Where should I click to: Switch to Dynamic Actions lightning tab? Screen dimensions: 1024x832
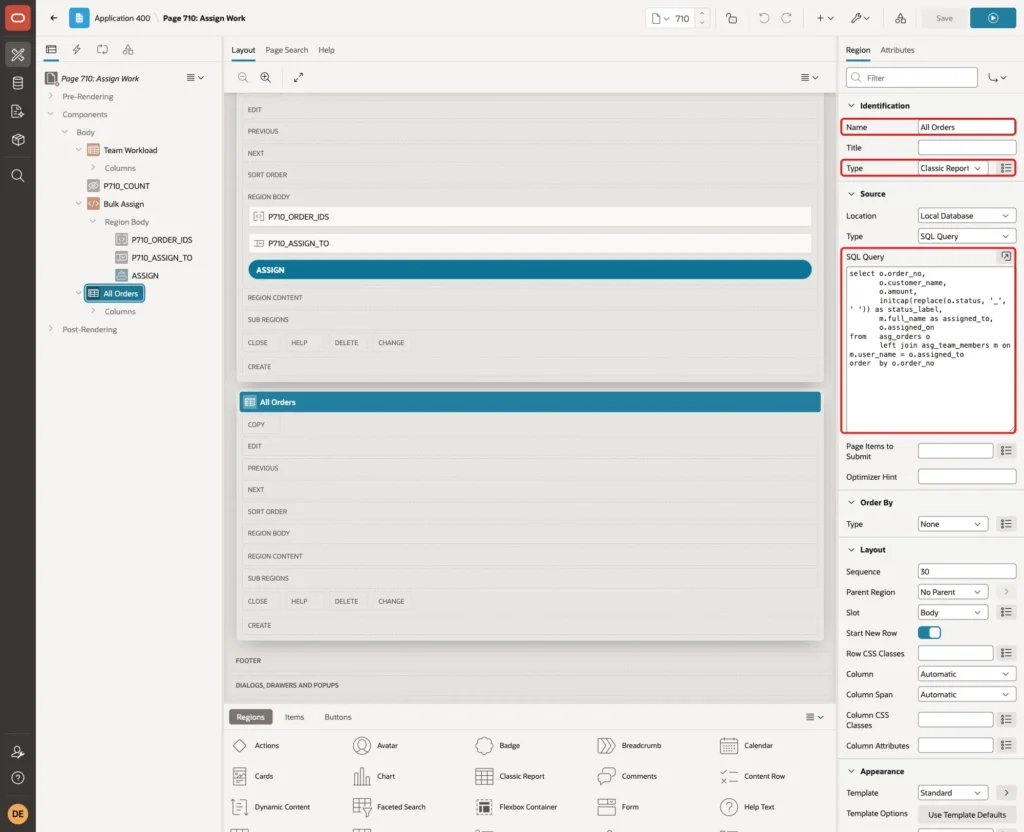tap(76, 50)
